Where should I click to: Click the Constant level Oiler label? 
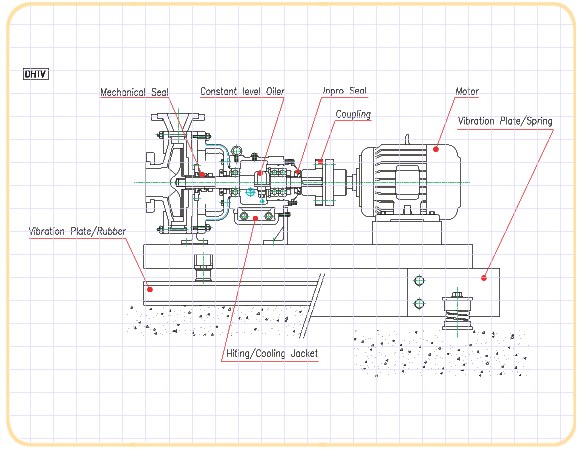click(242, 91)
